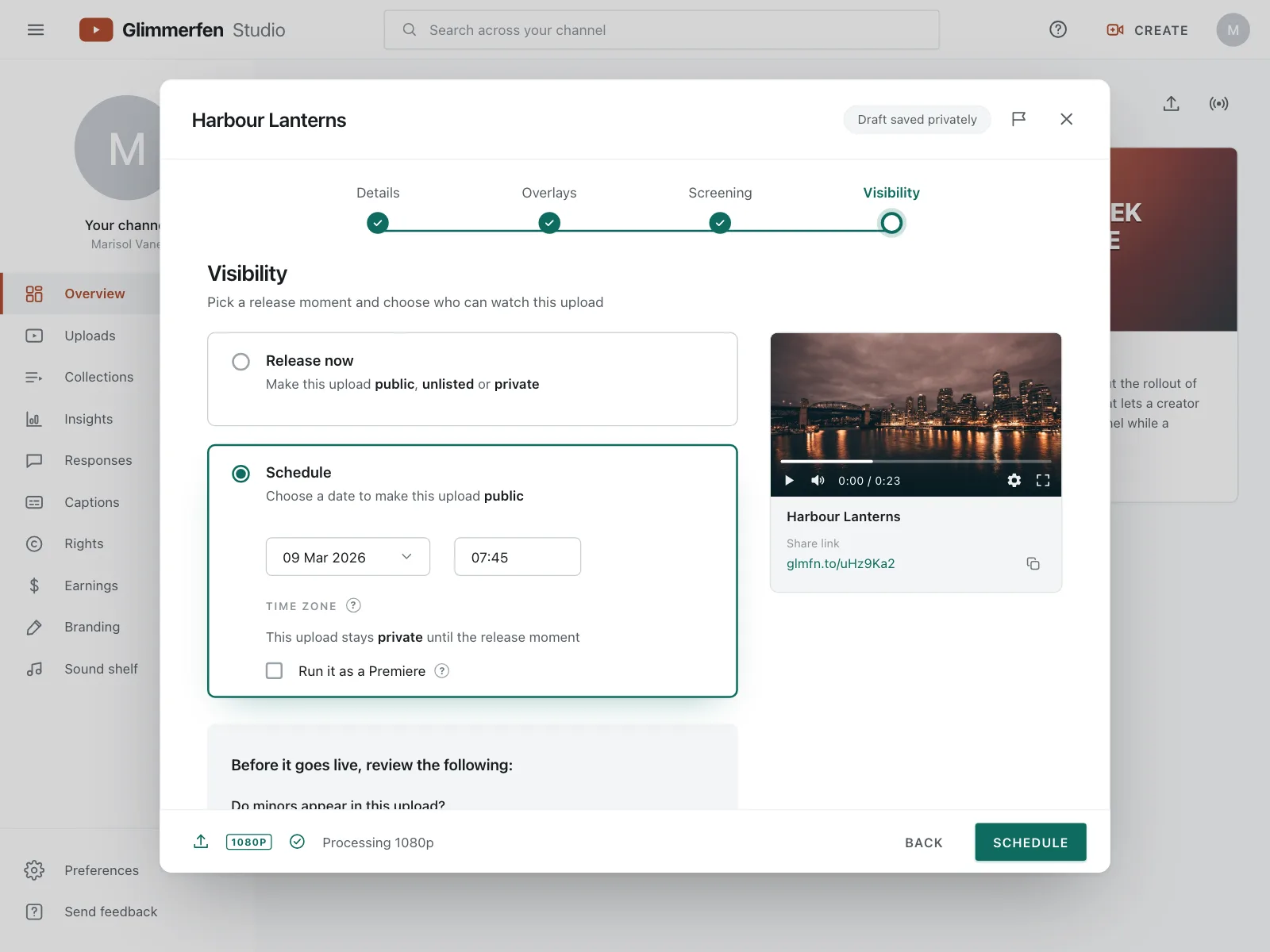The image size is (1270, 952).
Task: Select the Schedule radio button
Action: click(x=241, y=474)
